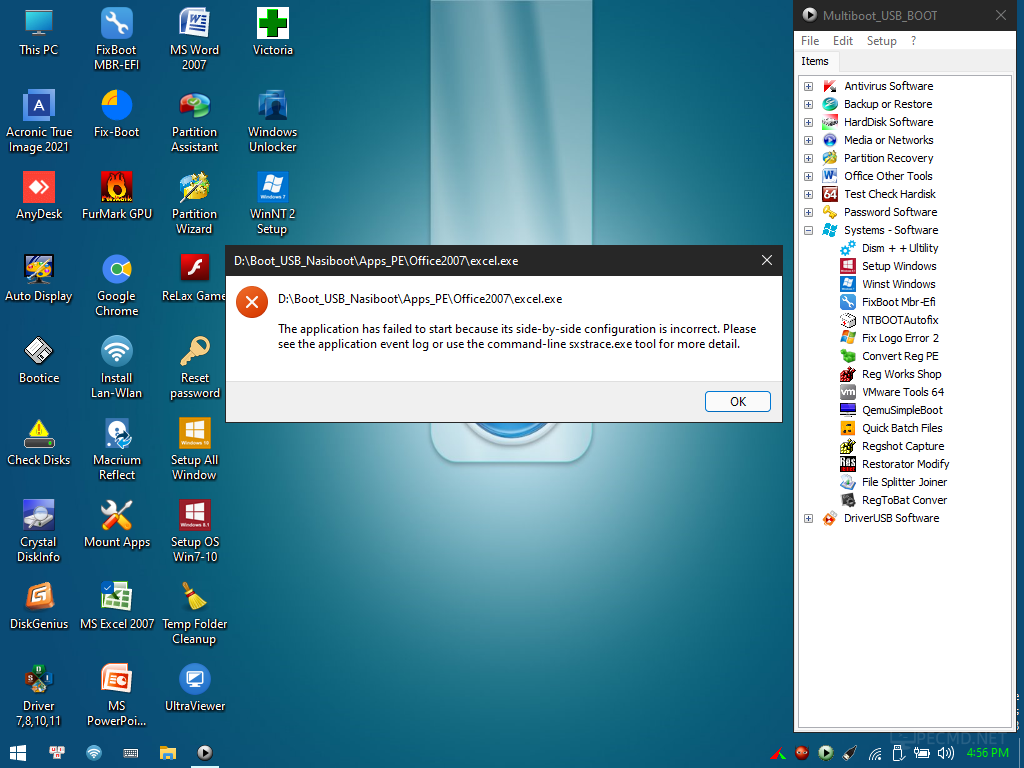Screen dimensions: 1024x768
Task: Open Crystal DiskInfo desktop shortcut
Action: pyautogui.click(x=39, y=532)
